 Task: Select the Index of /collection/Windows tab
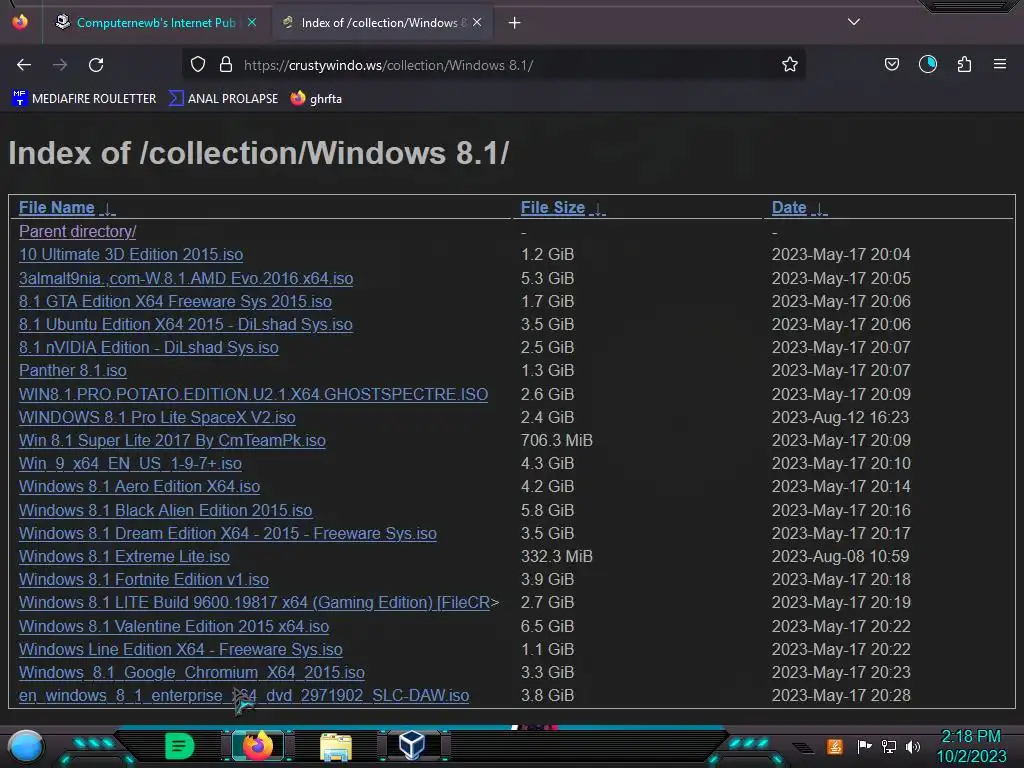click(x=382, y=23)
